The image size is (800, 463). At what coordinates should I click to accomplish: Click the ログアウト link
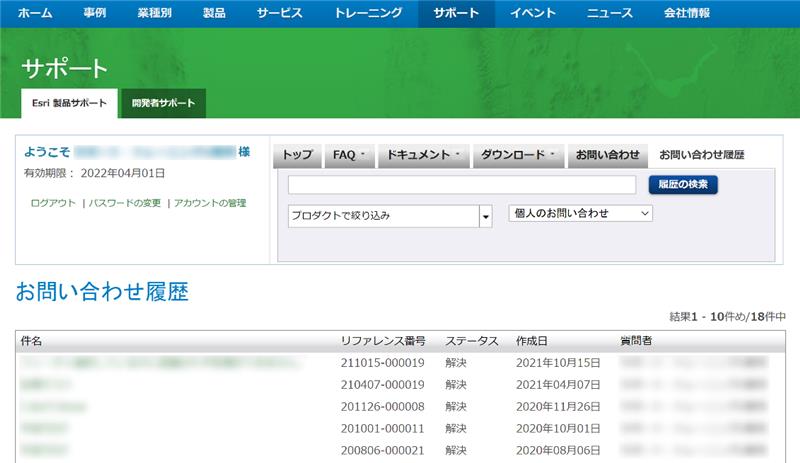[53, 203]
